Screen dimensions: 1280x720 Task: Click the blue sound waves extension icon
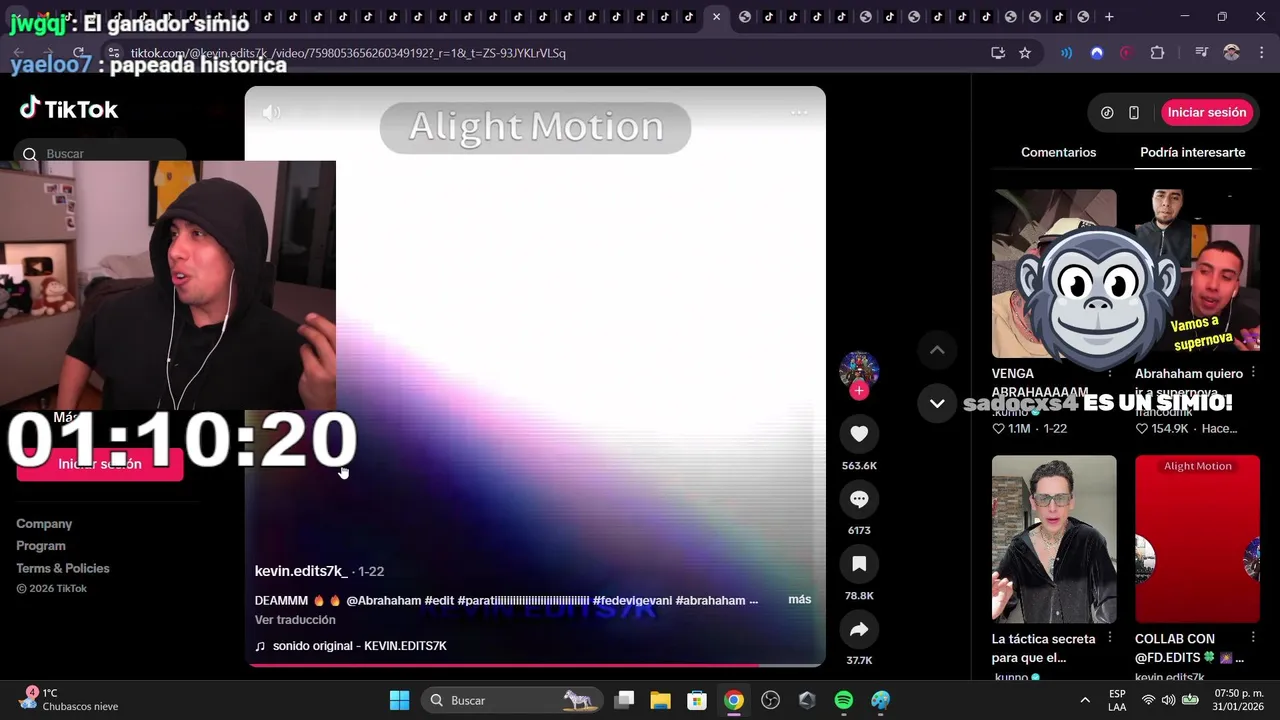1066,53
